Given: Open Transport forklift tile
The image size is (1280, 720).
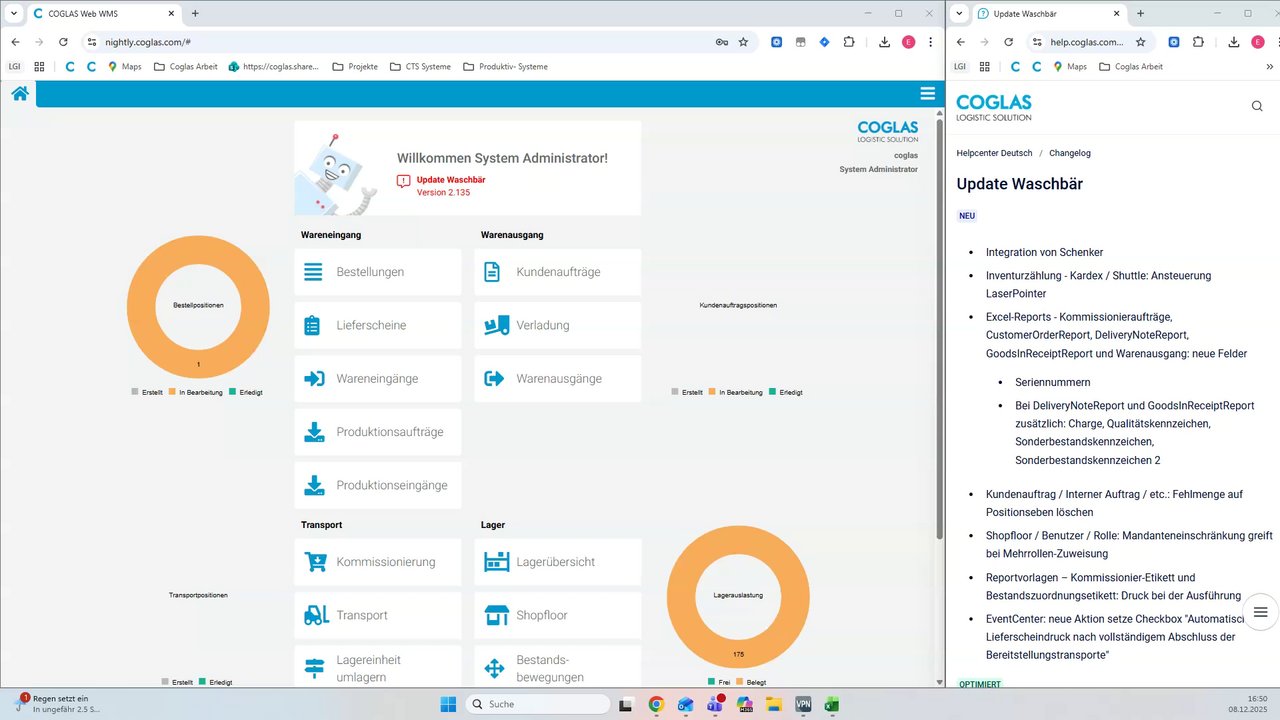Looking at the screenshot, I should [x=378, y=615].
